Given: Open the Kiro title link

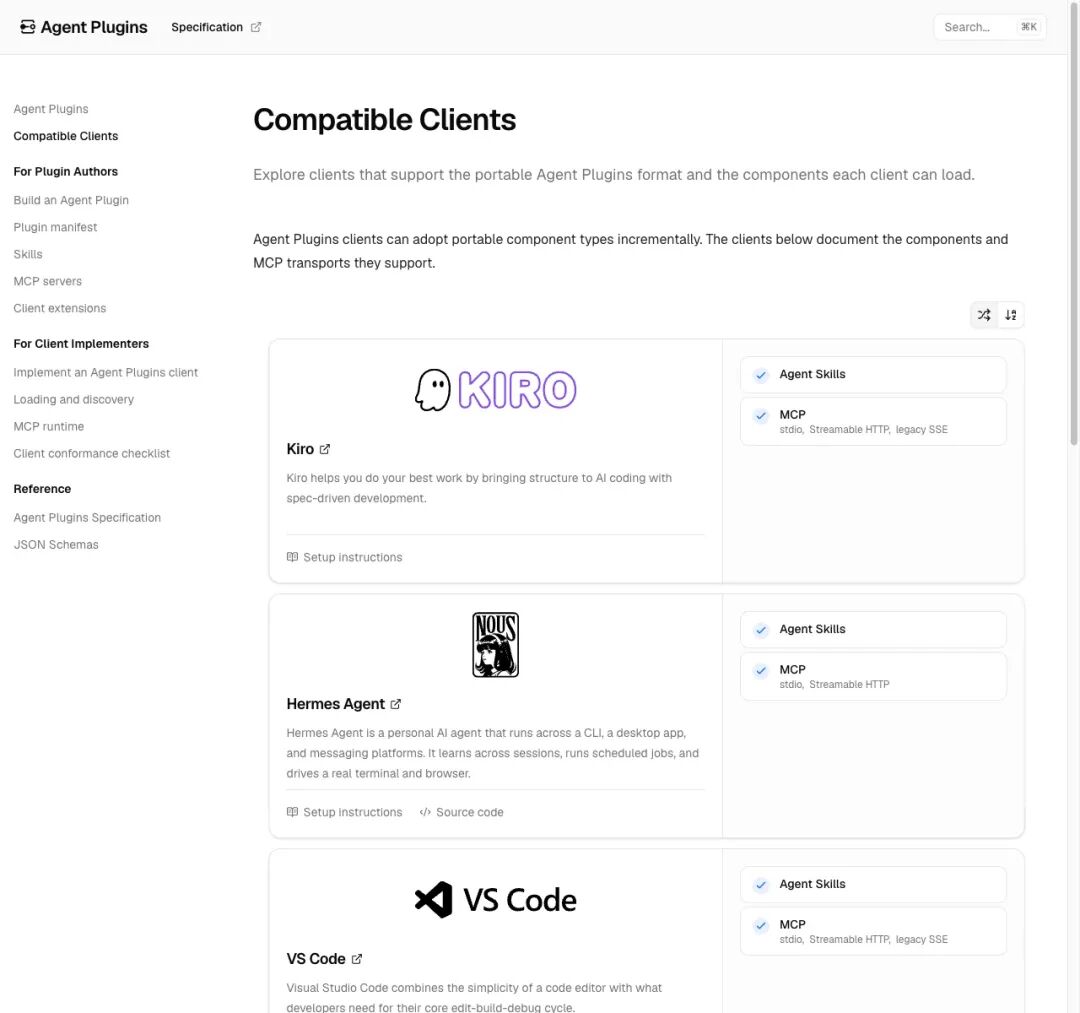Looking at the screenshot, I should tap(300, 449).
